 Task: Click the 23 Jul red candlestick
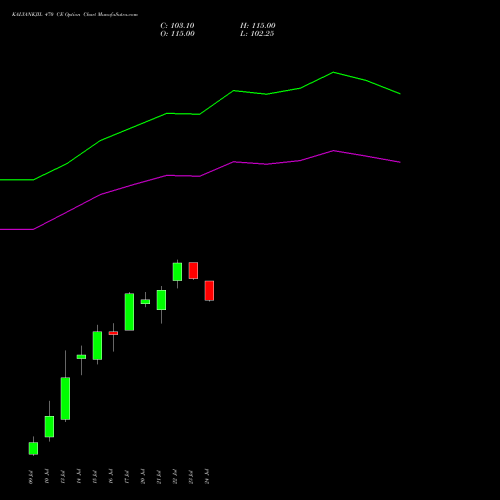(x=193, y=270)
